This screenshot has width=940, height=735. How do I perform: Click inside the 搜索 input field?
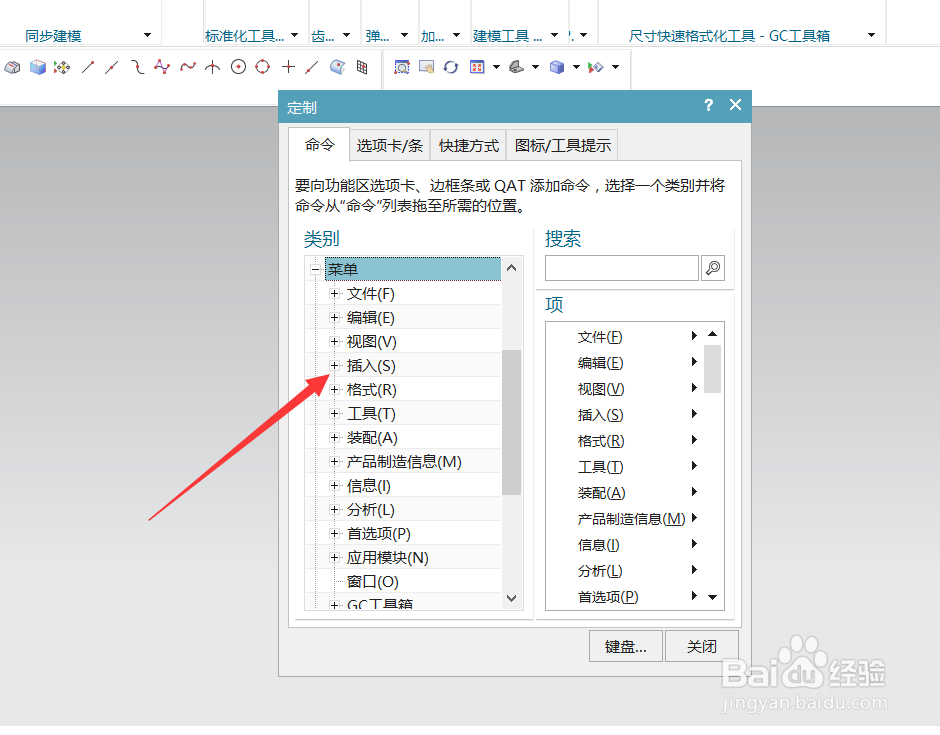click(x=620, y=268)
